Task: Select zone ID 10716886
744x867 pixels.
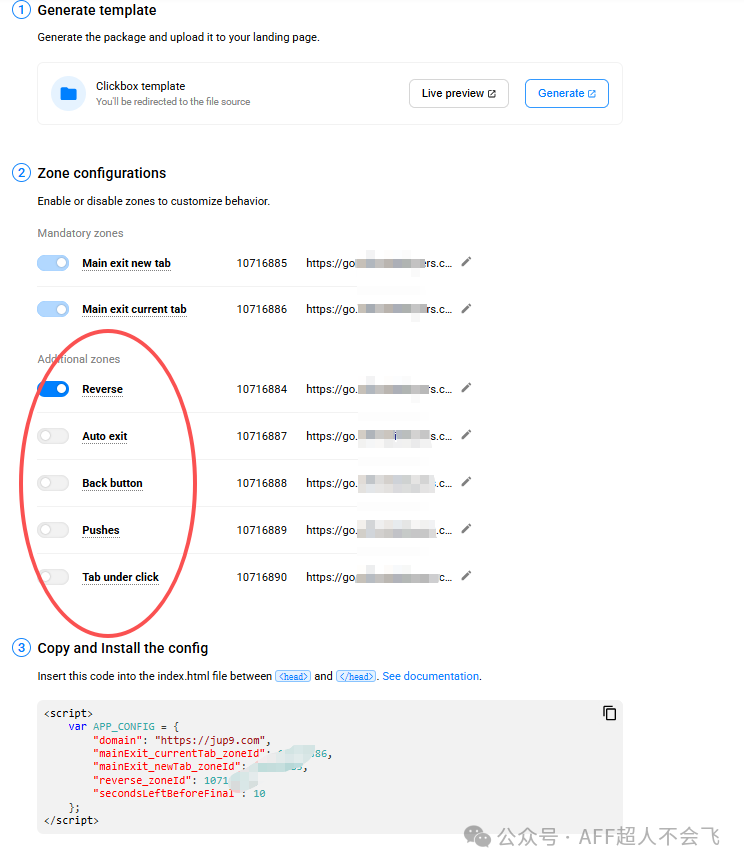Action: point(262,309)
